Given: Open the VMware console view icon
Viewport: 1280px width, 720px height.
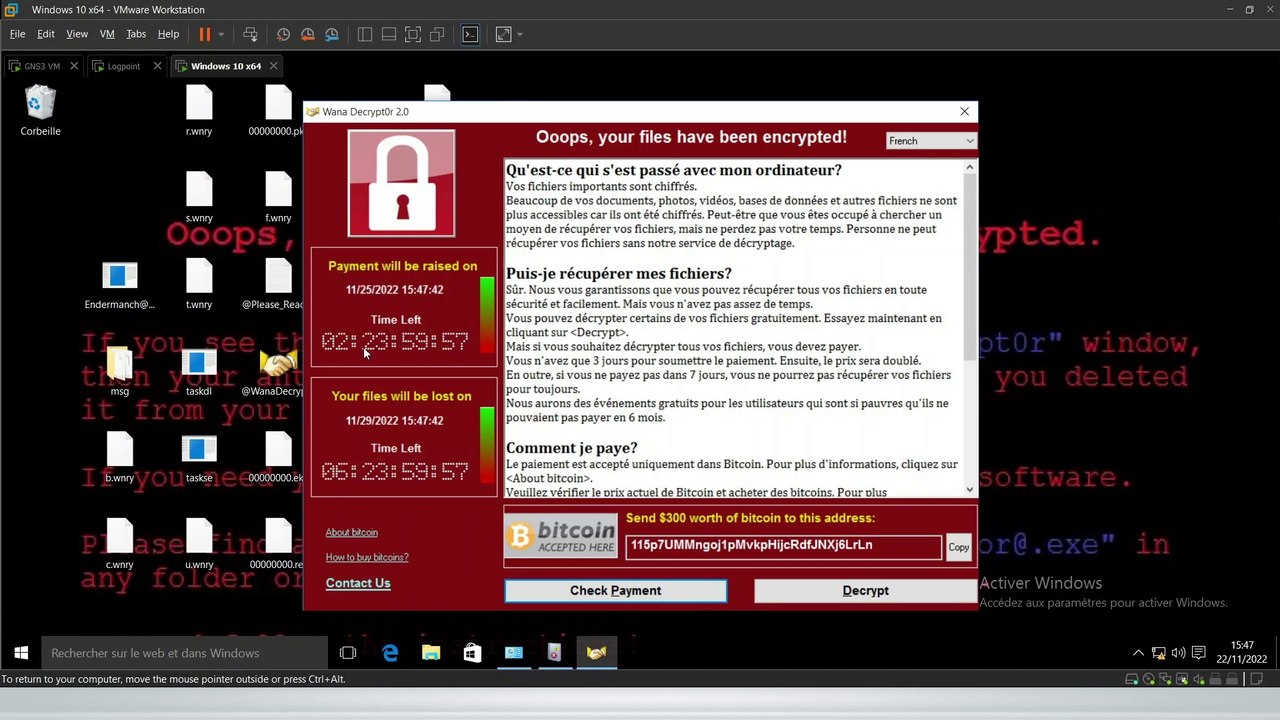Looking at the screenshot, I should (x=470, y=34).
